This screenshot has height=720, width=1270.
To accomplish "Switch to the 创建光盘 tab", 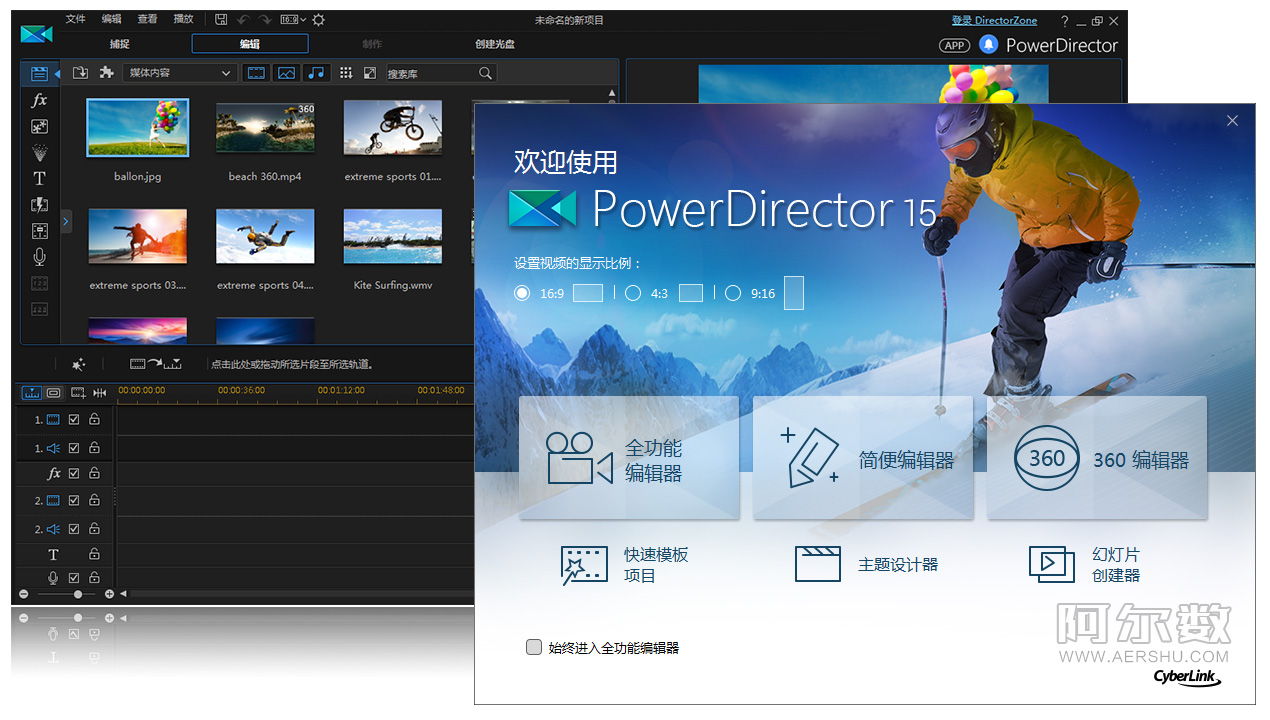I will 495,44.
